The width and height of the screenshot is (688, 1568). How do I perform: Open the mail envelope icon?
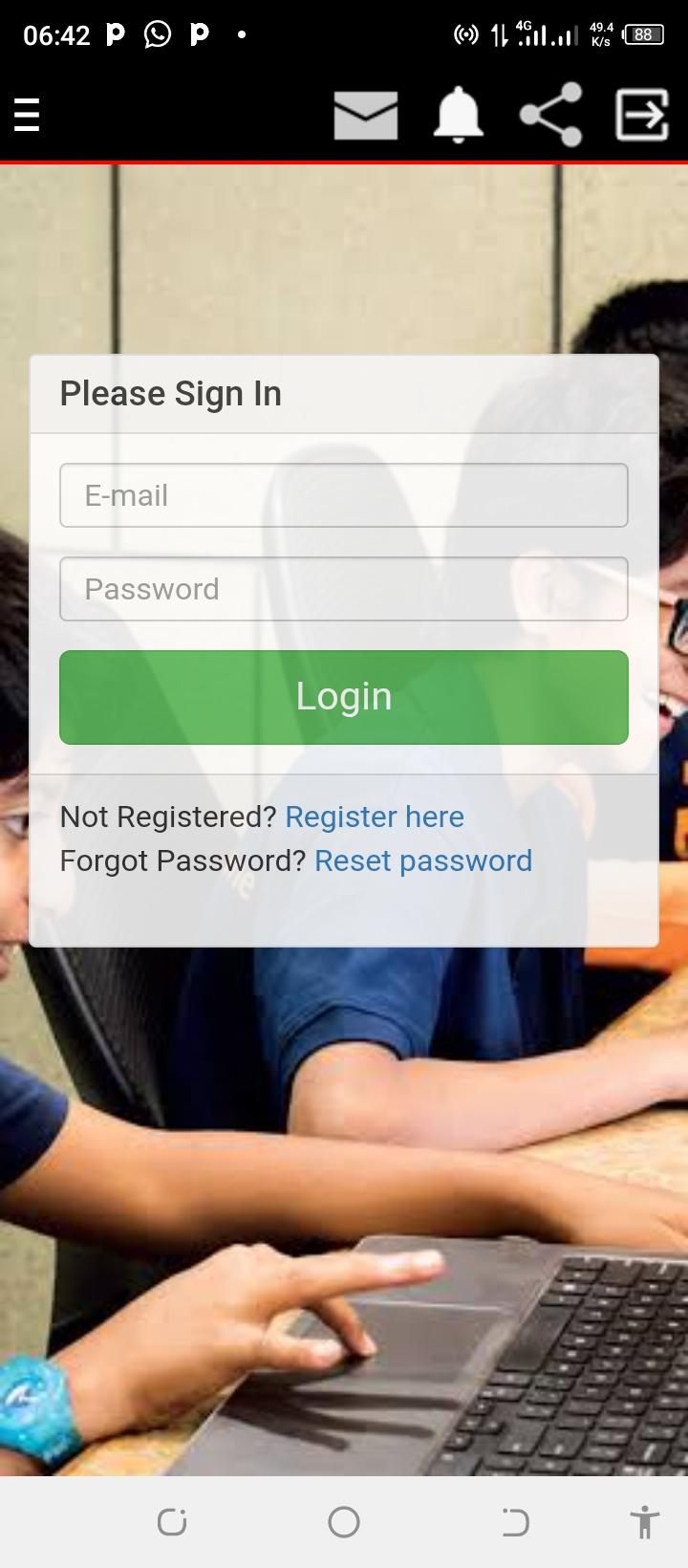point(366,116)
